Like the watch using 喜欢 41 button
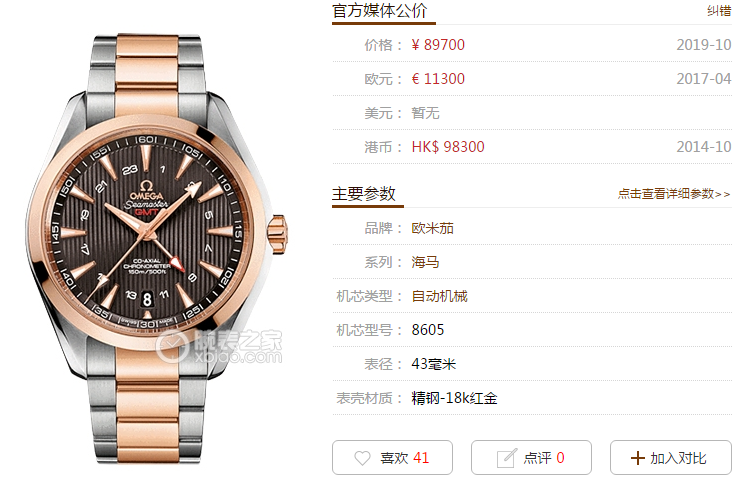752x480 pixels. click(x=392, y=457)
